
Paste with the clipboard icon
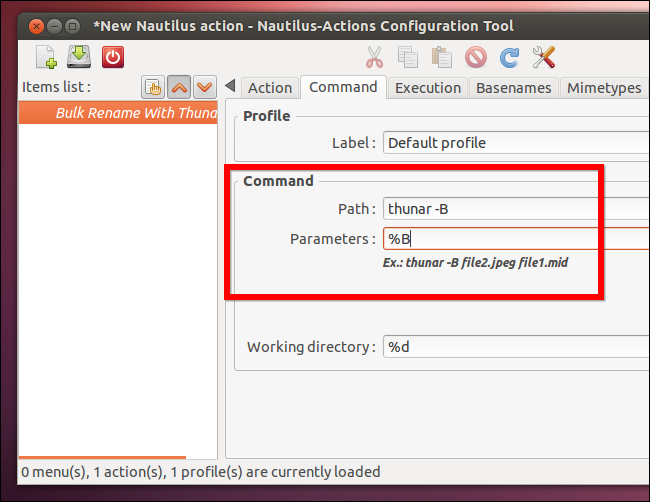click(441, 57)
